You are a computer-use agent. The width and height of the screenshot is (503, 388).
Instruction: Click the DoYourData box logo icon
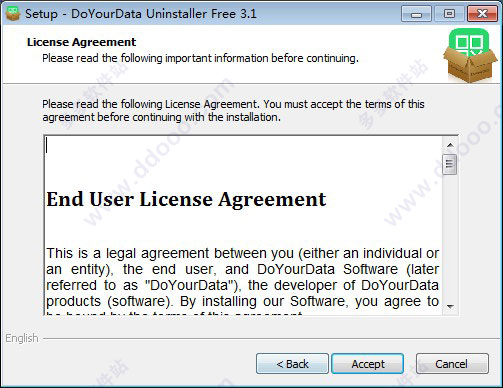pyautogui.click(x=470, y=55)
